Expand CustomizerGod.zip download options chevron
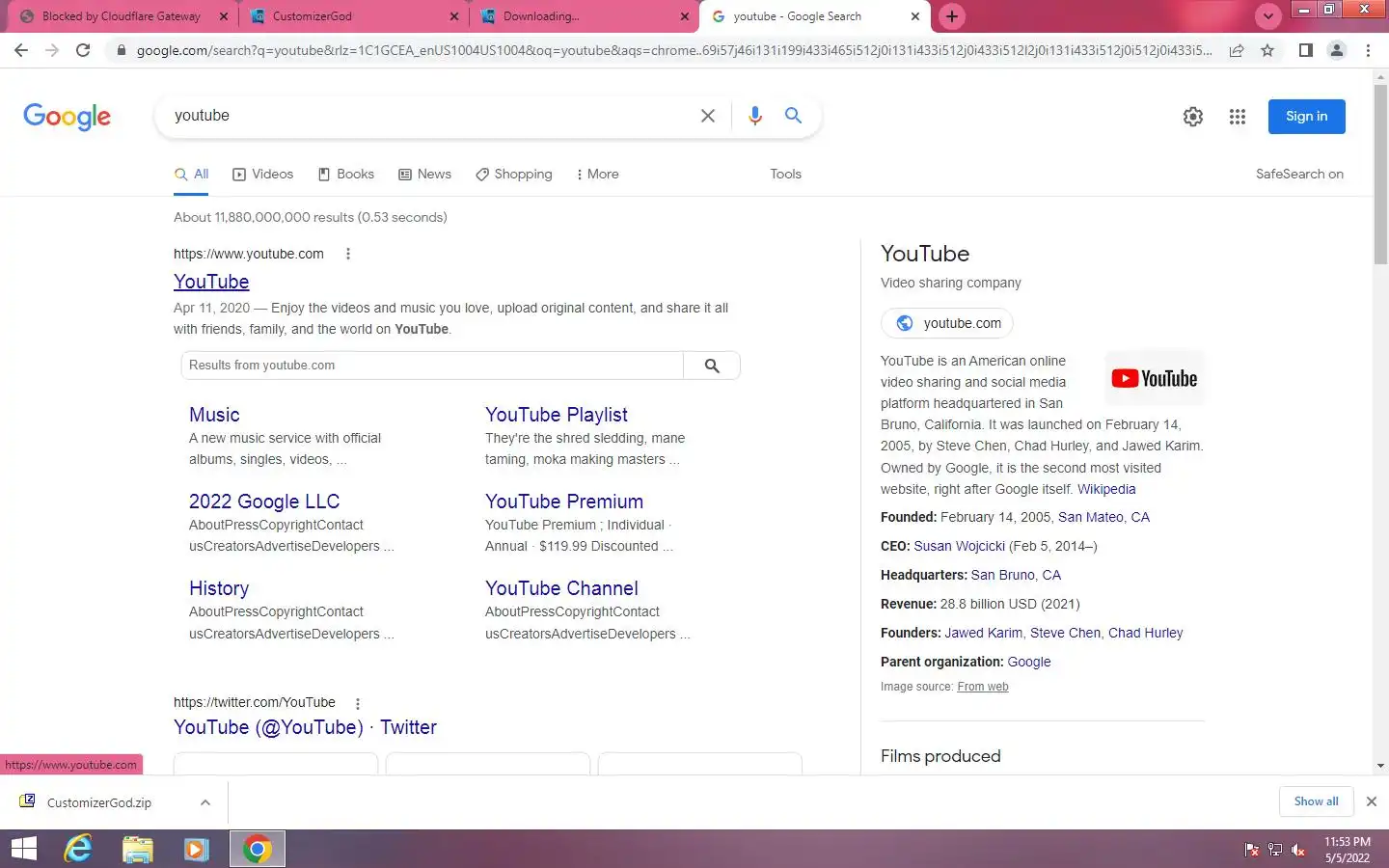This screenshot has height=868, width=1389. point(205,802)
